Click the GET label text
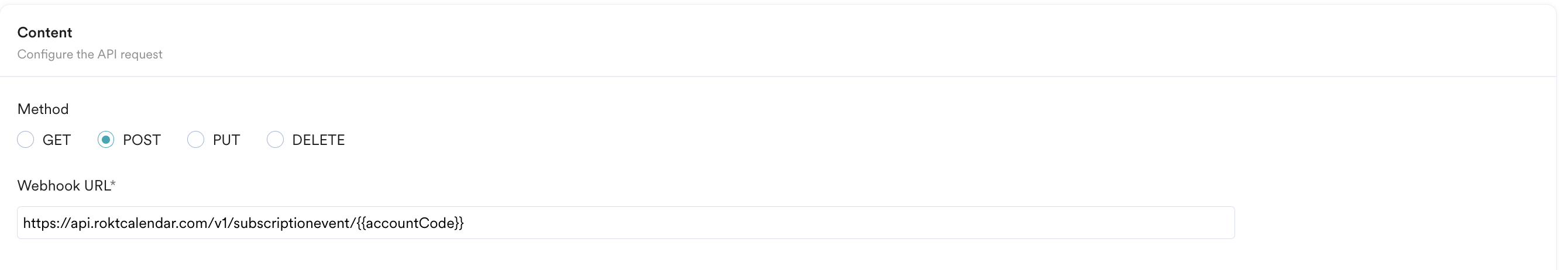 57,140
